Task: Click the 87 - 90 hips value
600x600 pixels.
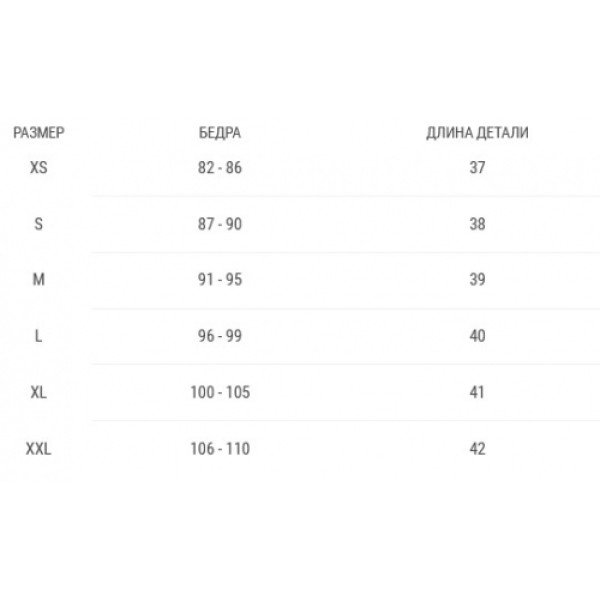Action: pos(220,224)
